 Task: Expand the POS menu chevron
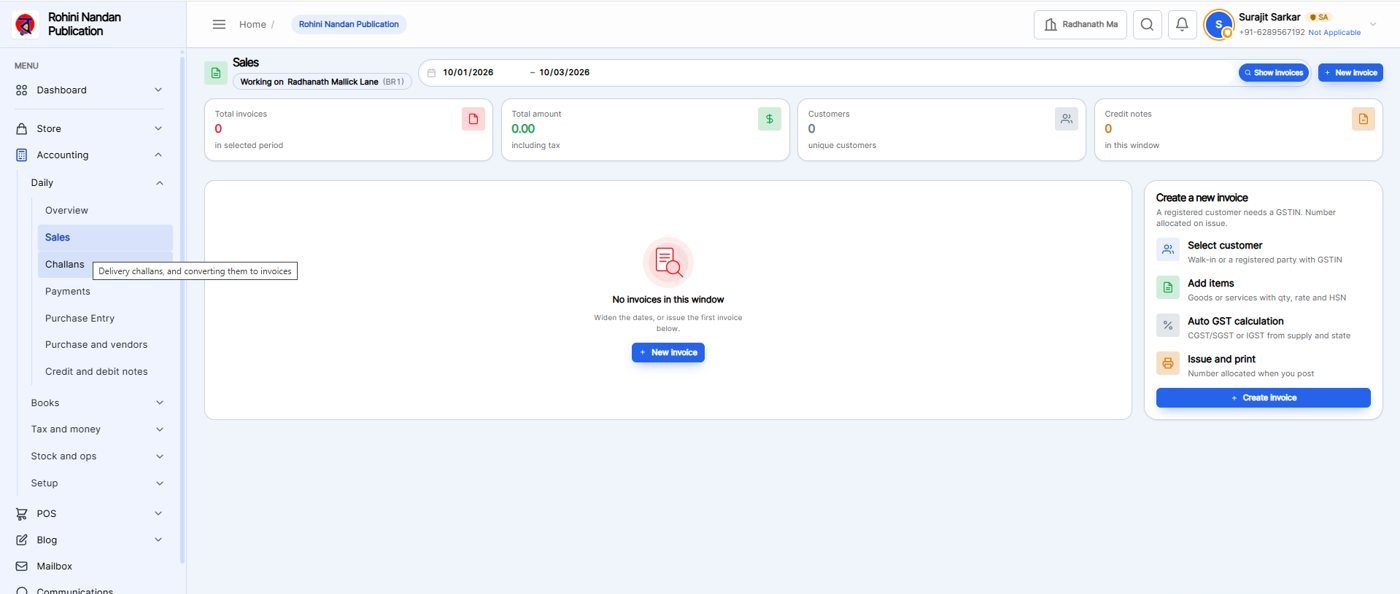[x=158, y=513]
